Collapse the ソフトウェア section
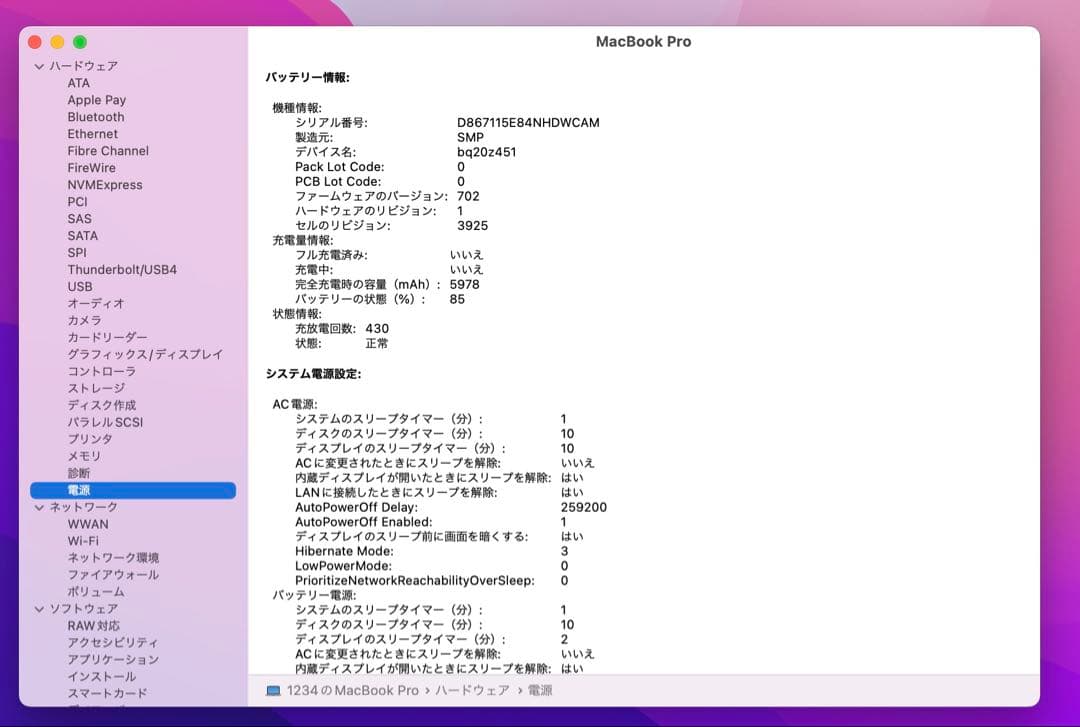 point(39,608)
